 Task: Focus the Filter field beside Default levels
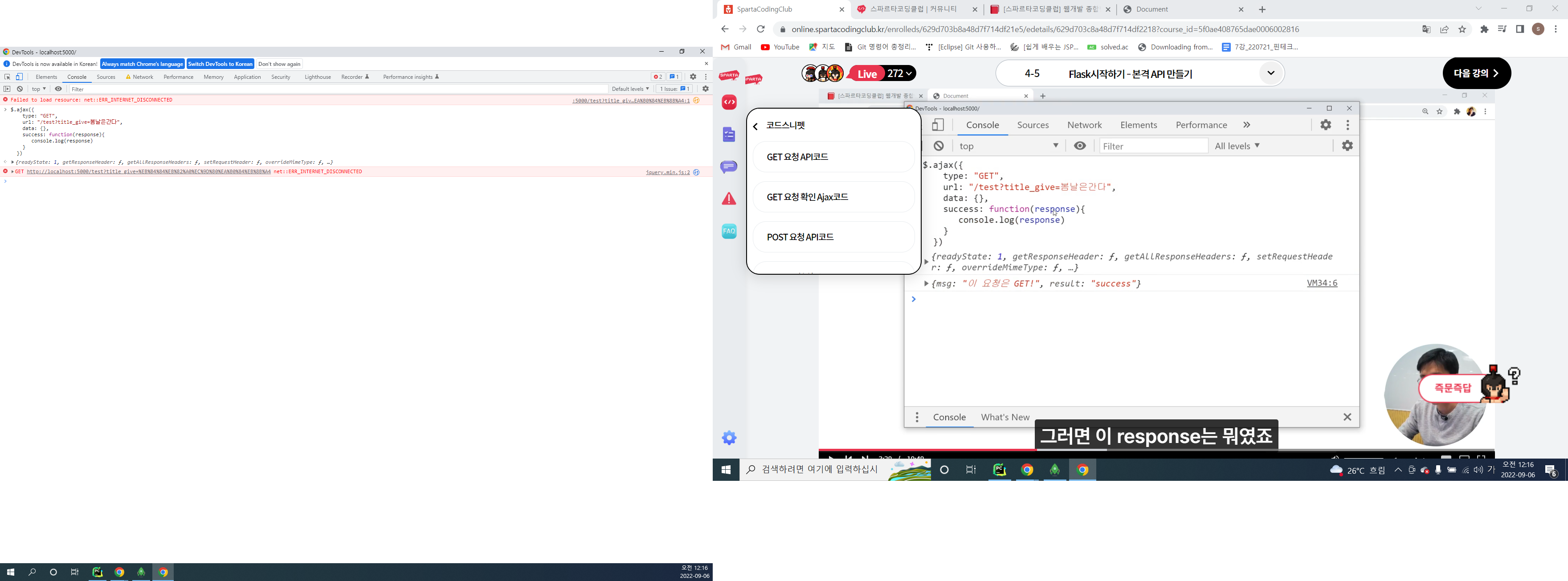click(338, 89)
